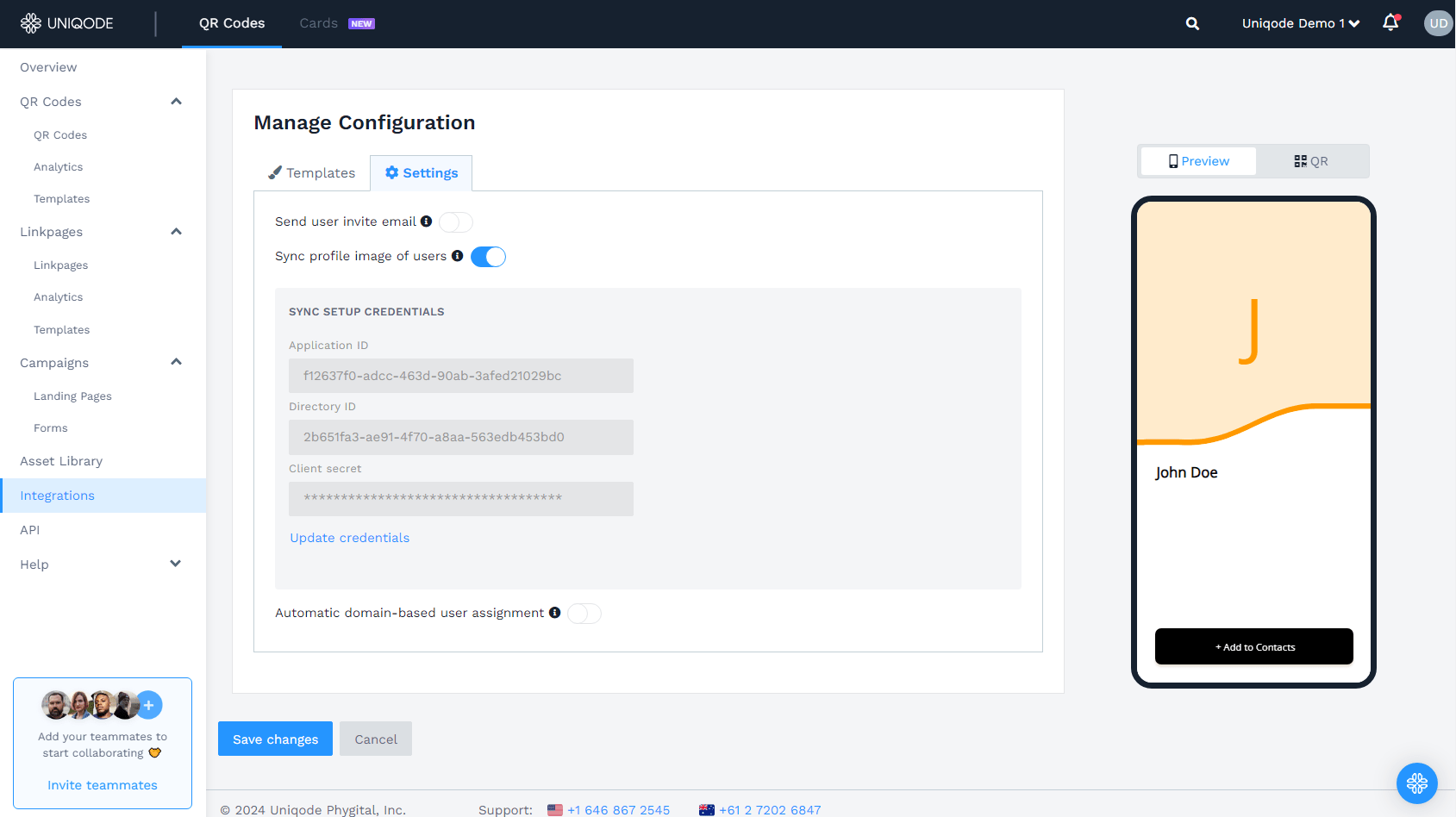
Task: Select the Settings configuration tab
Action: point(422,173)
